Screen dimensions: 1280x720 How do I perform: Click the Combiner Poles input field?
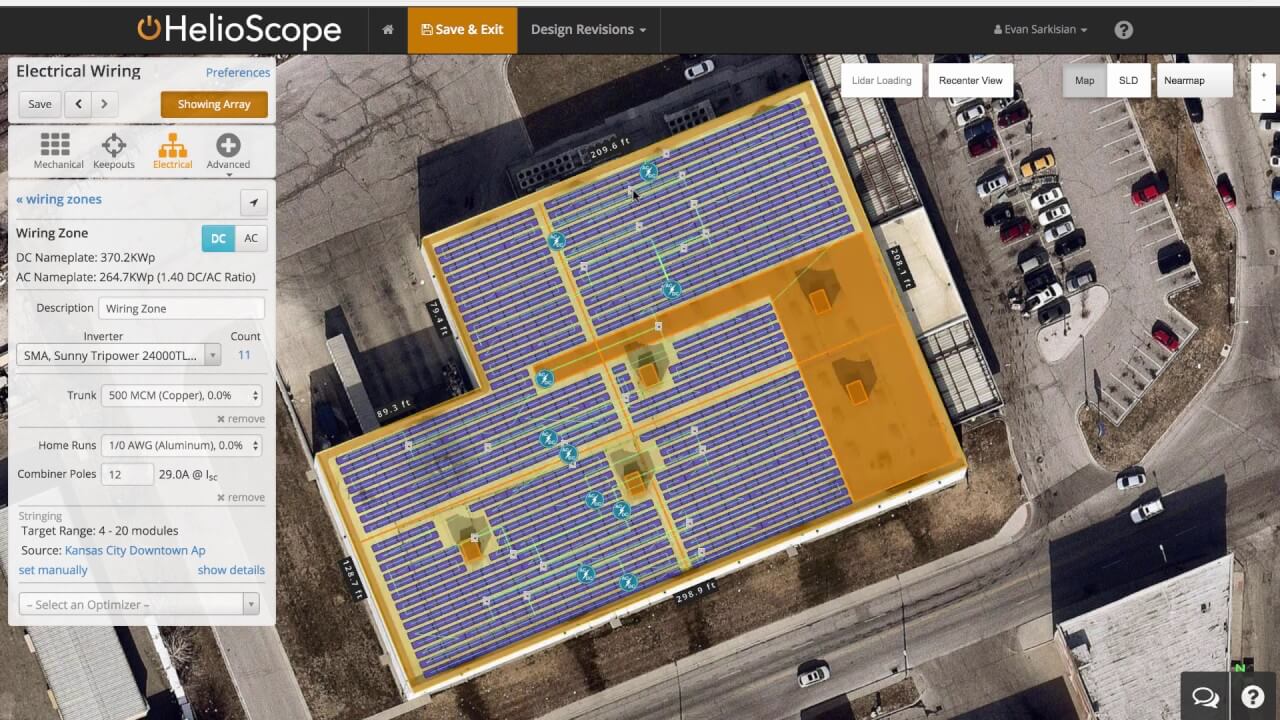pos(127,473)
